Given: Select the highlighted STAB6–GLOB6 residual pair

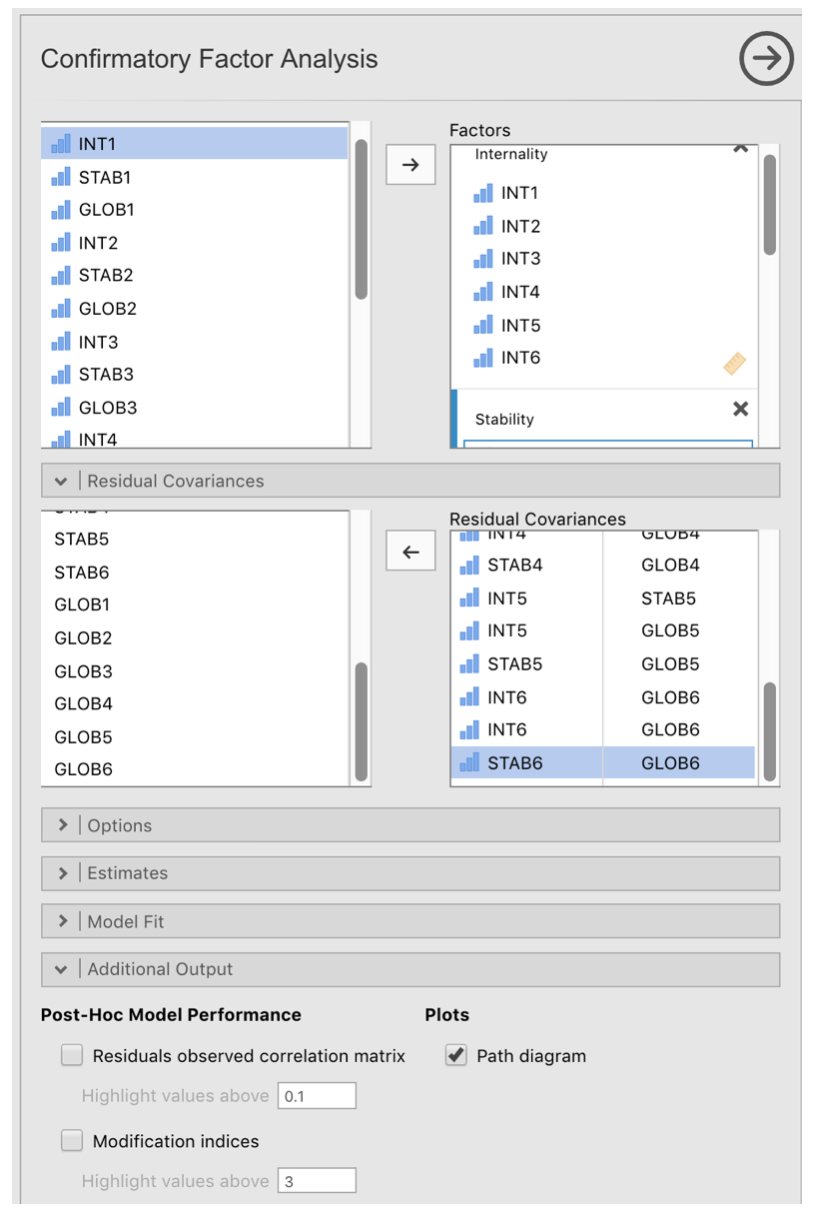Looking at the screenshot, I should pyautogui.click(x=603, y=763).
